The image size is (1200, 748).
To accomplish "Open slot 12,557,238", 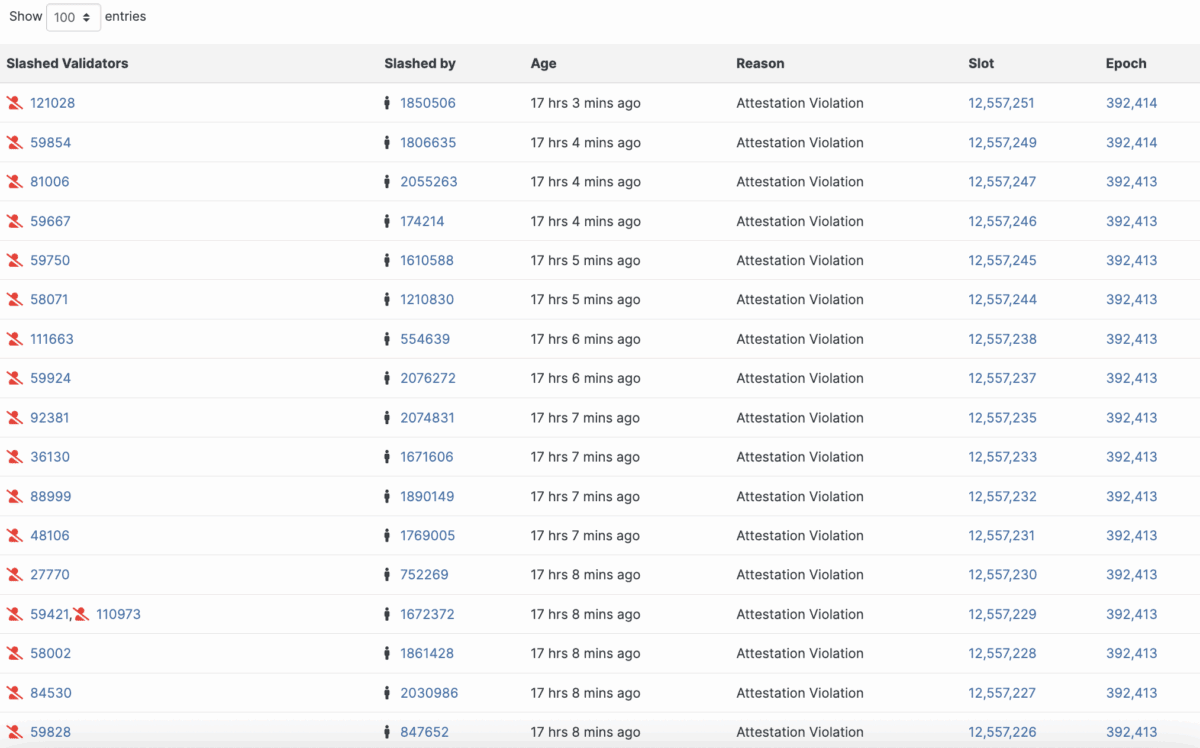I will tap(1002, 339).
